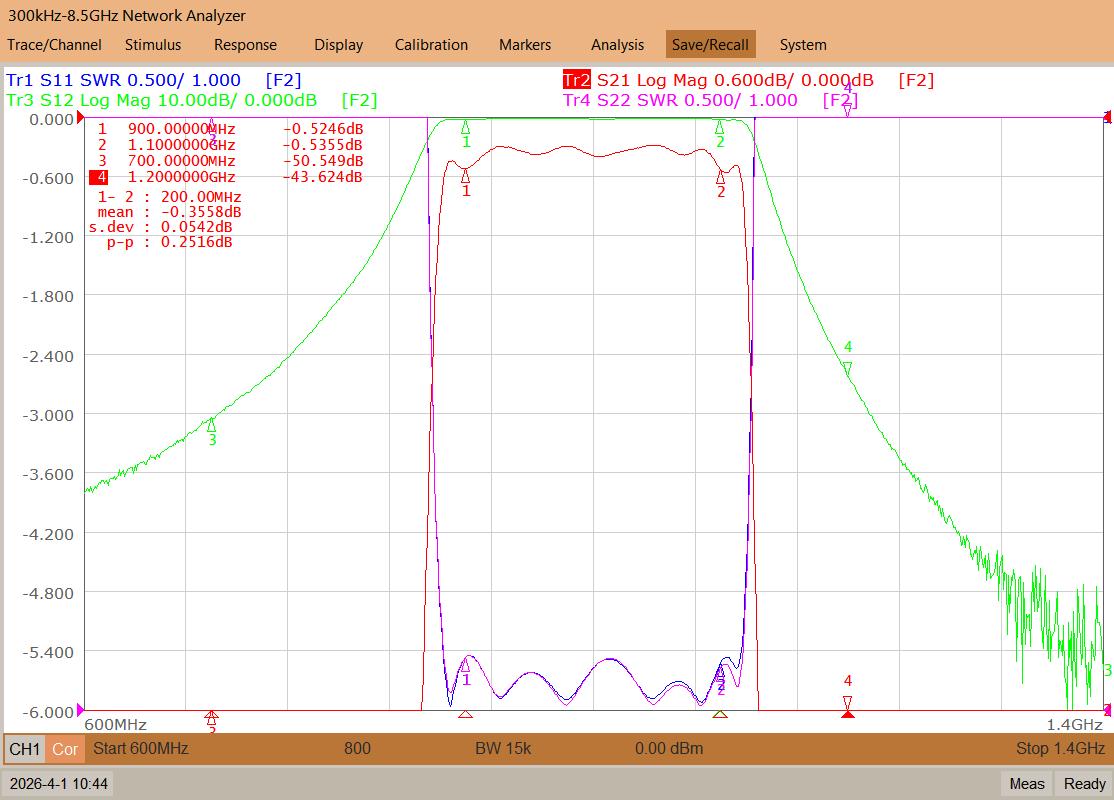Open the Markers menu

(x=524, y=45)
